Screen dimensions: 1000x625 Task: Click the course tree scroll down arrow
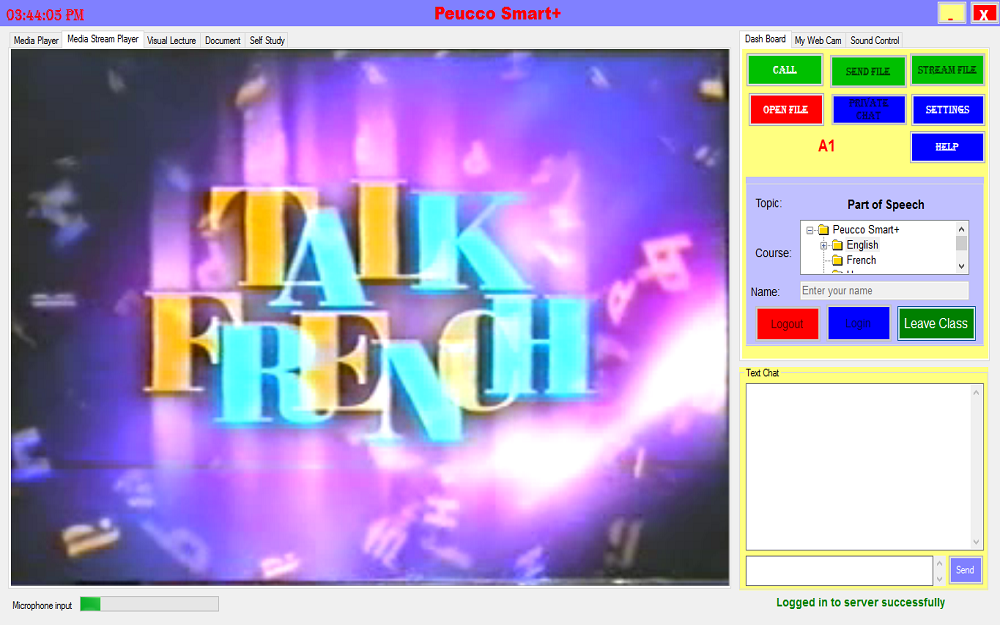pyautogui.click(x=962, y=267)
